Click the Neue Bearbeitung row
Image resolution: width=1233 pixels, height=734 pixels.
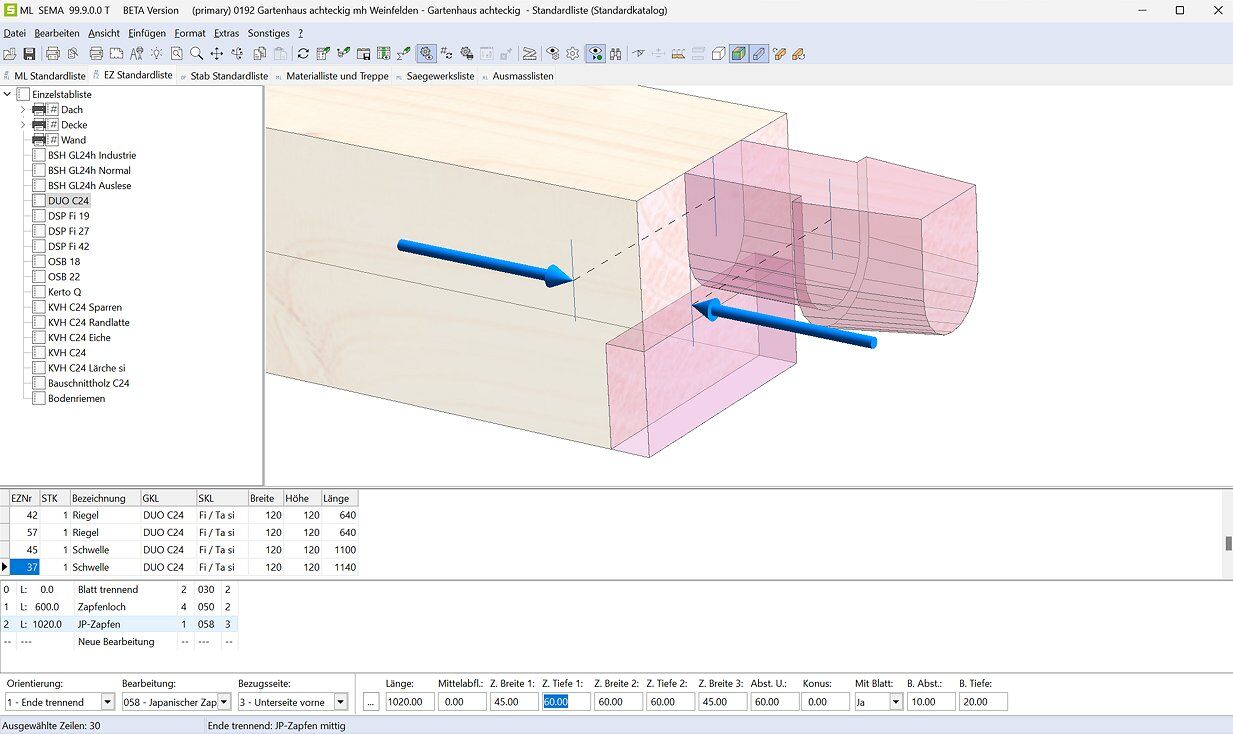[x=119, y=641]
